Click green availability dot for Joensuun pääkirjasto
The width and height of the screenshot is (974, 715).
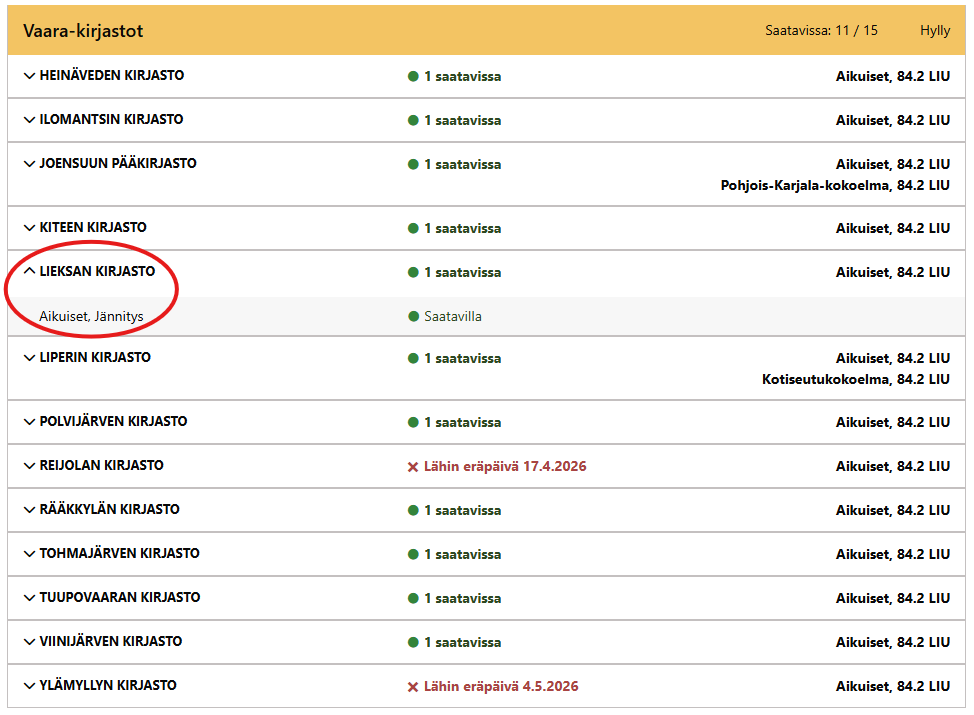coord(413,164)
